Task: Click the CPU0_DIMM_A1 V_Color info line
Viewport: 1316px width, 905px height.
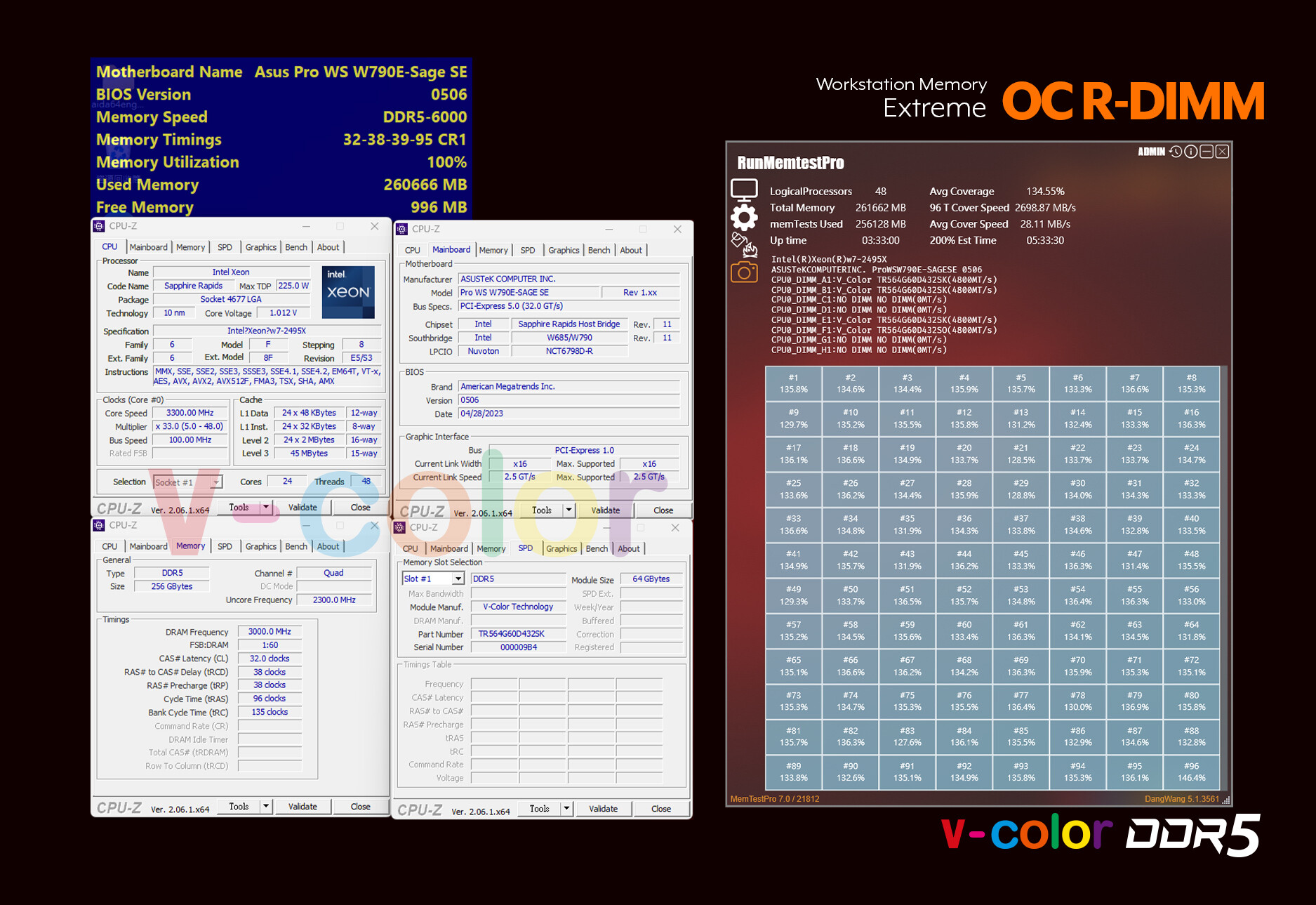Action: tap(884, 279)
